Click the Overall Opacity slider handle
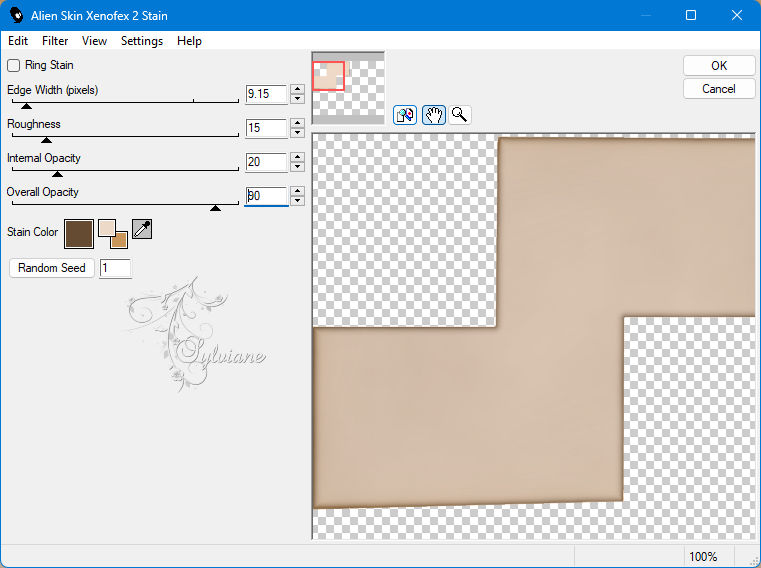The height and width of the screenshot is (568, 761). point(215,208)
